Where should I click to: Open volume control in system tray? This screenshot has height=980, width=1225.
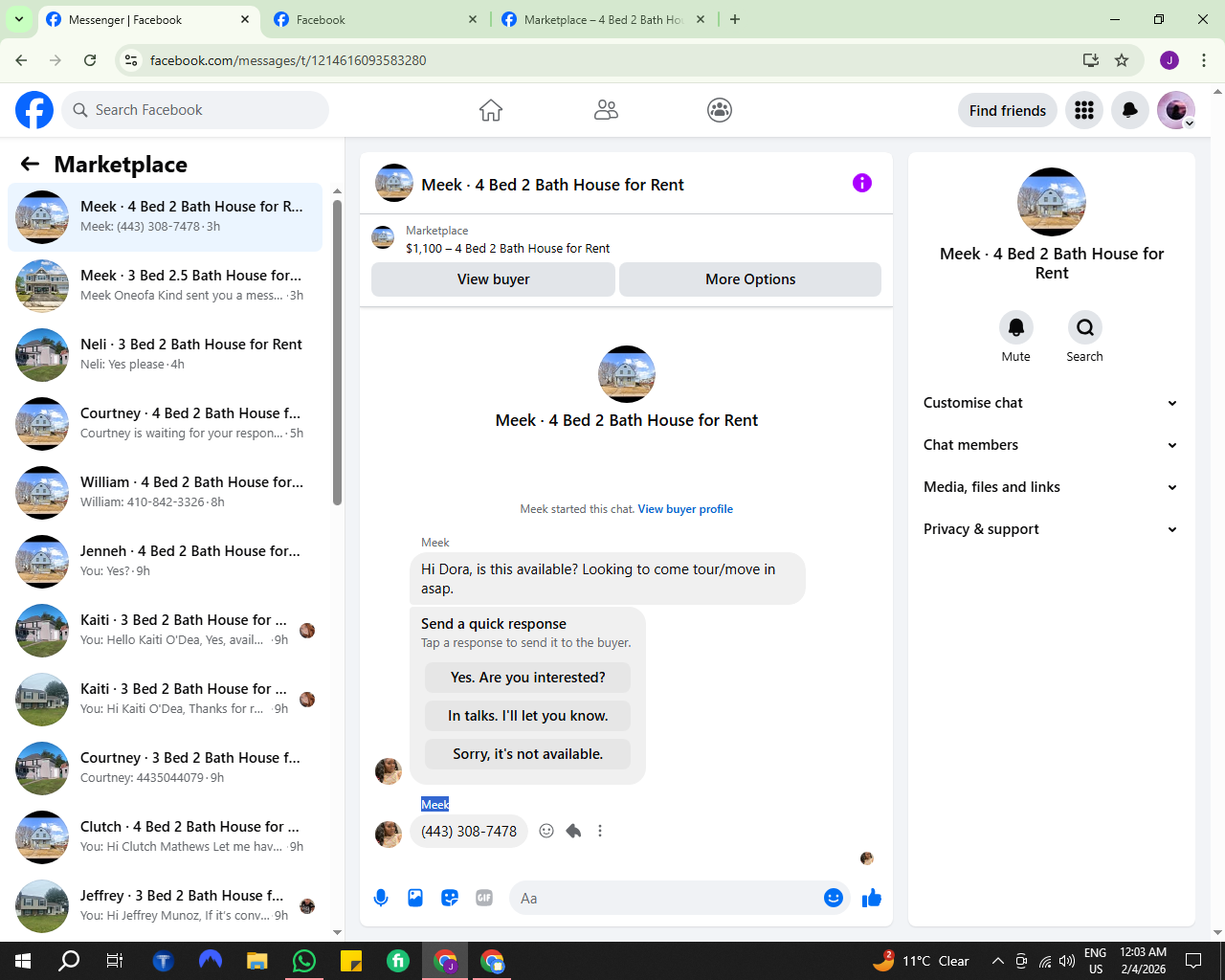[x=1067, y=961]
